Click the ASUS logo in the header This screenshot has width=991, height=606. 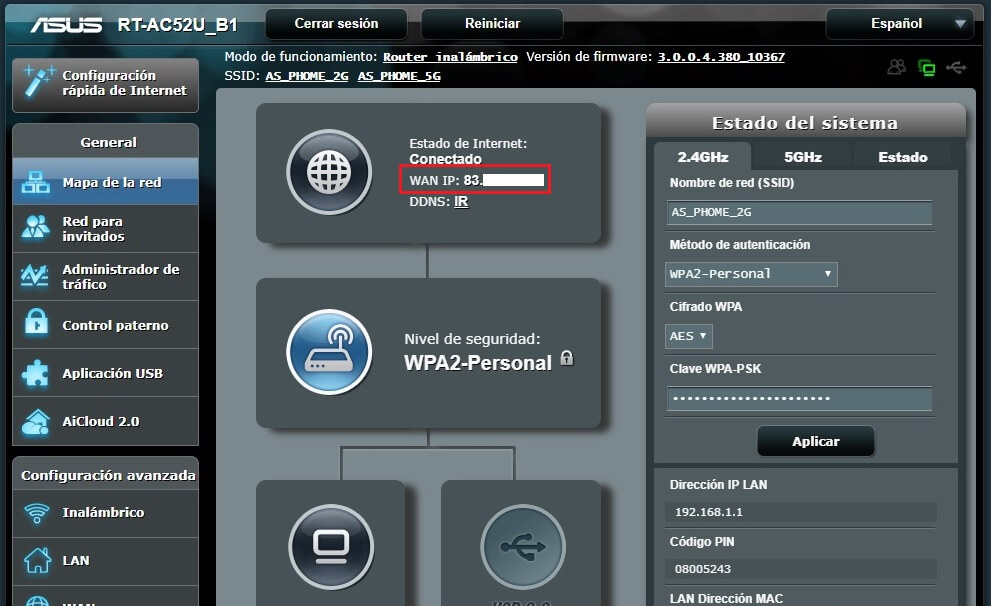(x=66, y=25)
